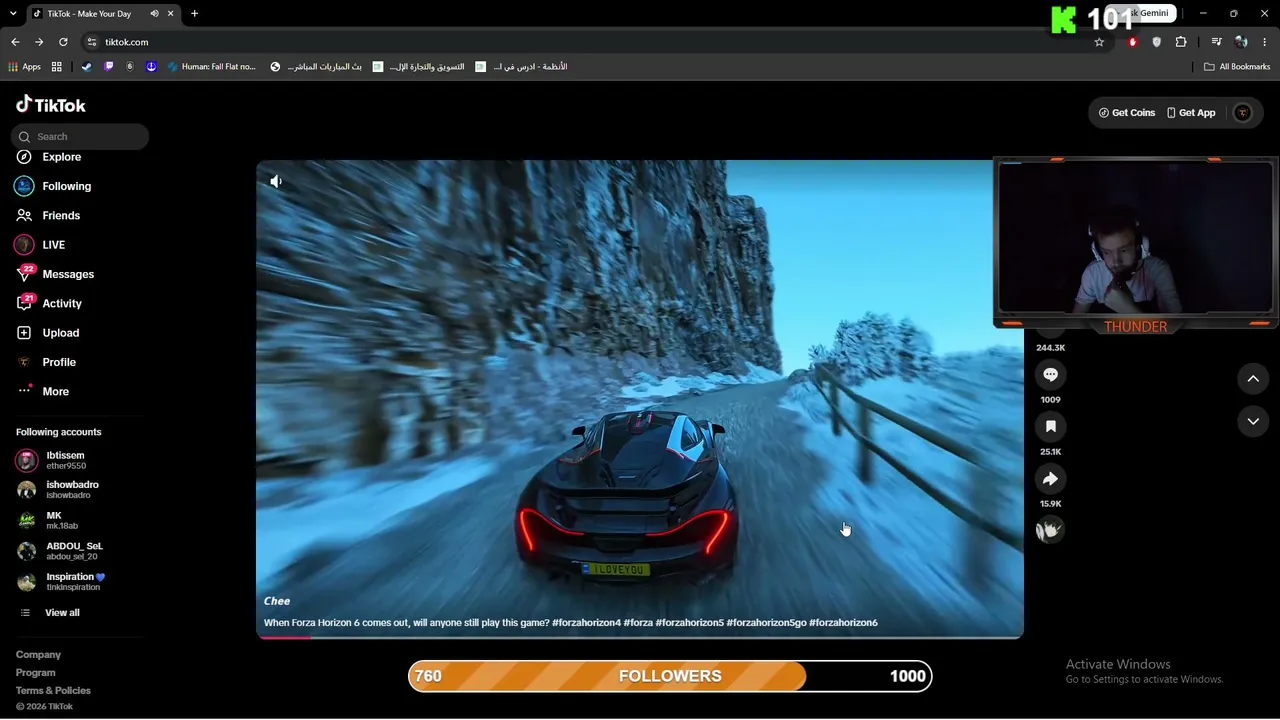Open a new browser tab

pyautogui.click(x=194, y=14)
